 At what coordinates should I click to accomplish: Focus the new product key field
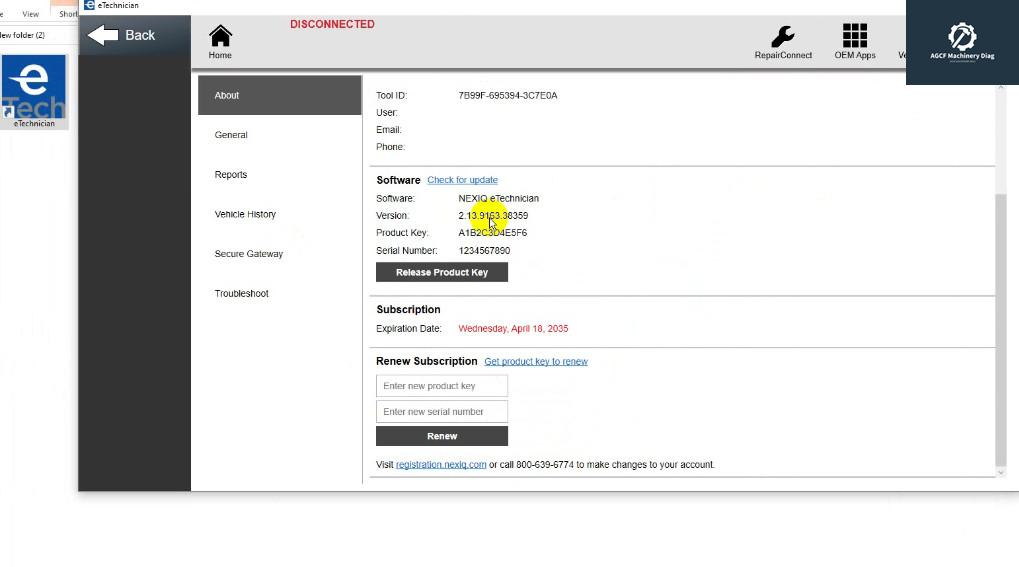point(442,386)
